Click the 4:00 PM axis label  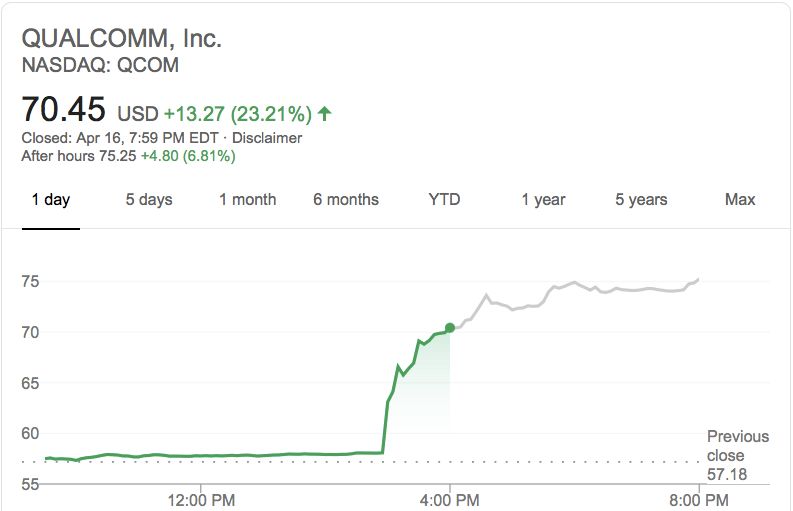449,497
